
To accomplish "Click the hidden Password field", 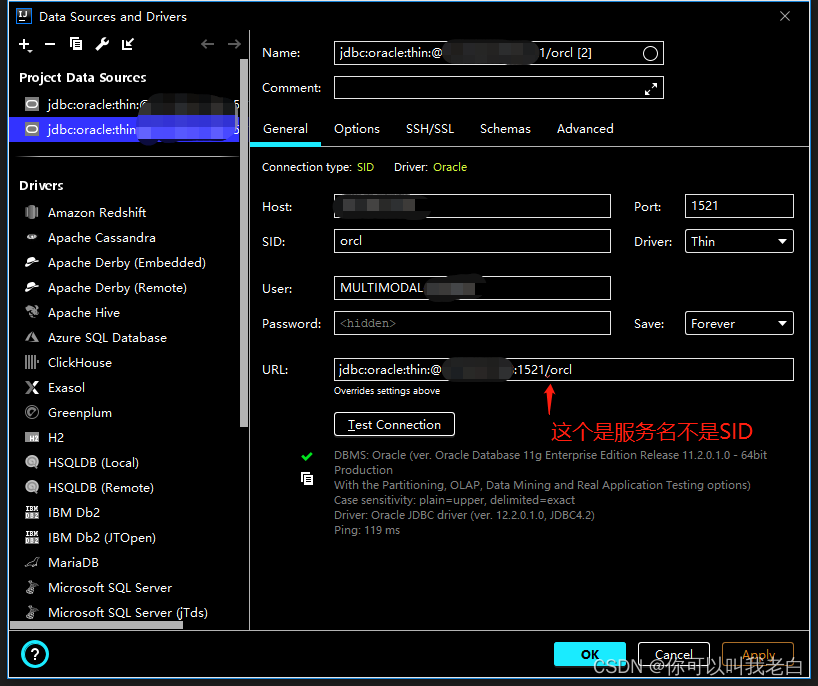I will coord(472,323).
